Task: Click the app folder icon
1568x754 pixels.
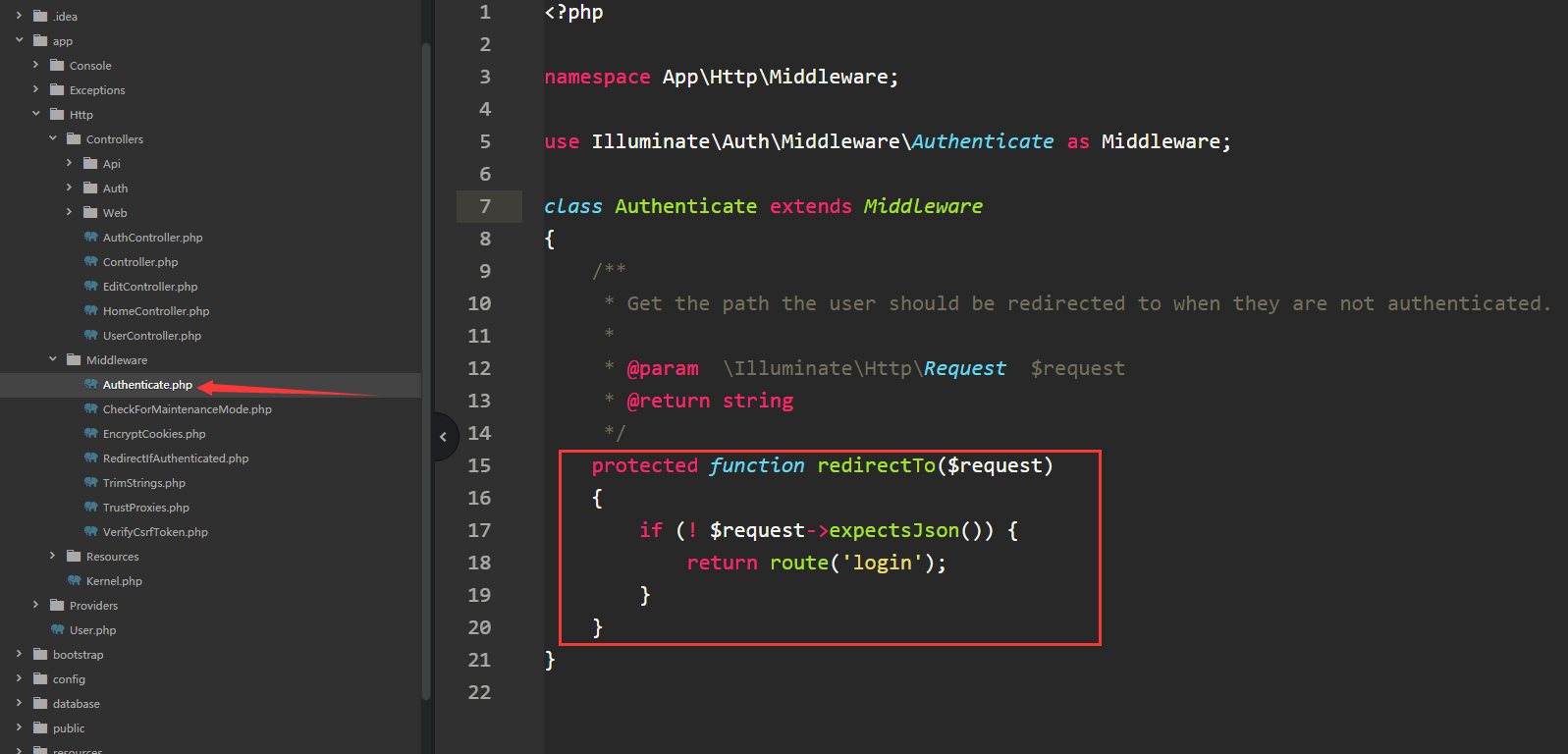Action: (x=40, y=40)
